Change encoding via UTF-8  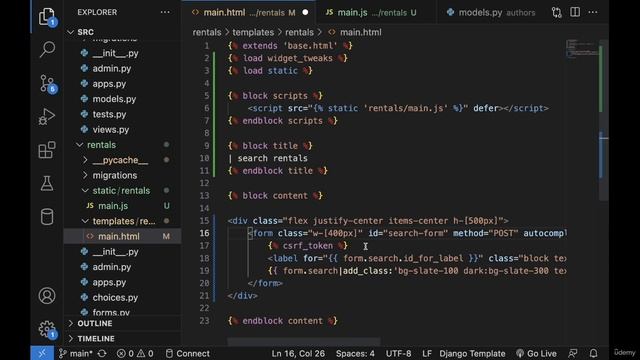pos(398,353)
